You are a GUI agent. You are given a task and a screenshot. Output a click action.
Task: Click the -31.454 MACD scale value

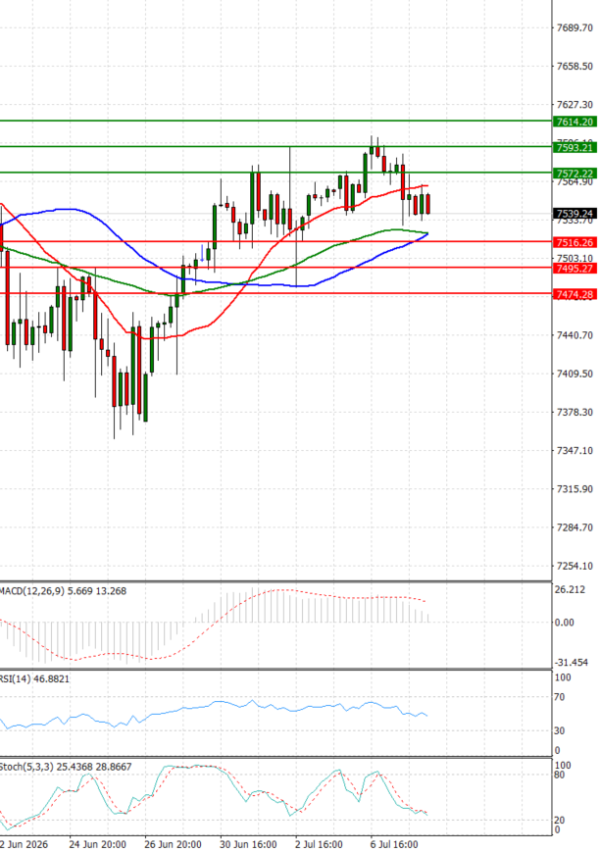(571, 663)
